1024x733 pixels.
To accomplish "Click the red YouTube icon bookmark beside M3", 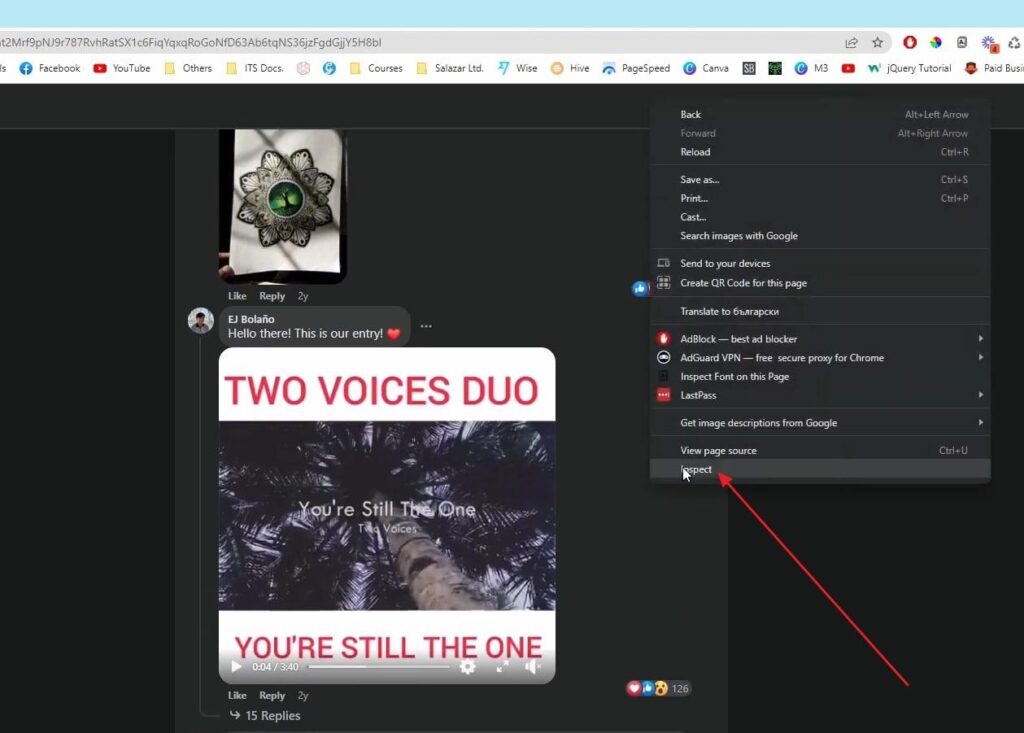I will [x=848, y=68].
